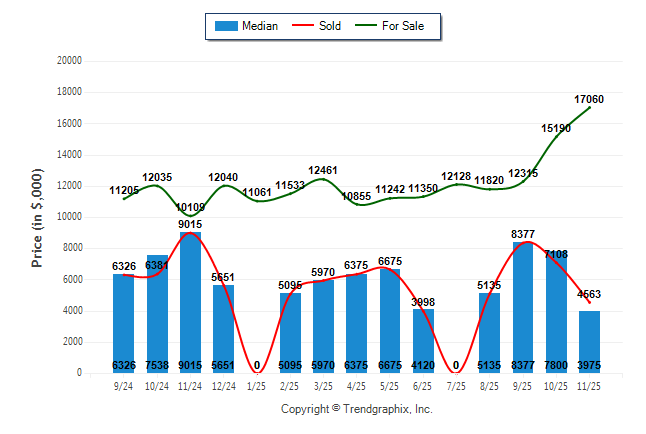Click the 7/25 x-axis label
The height and width of the screenshot is (434, 646).
click(x=456, y=387)
